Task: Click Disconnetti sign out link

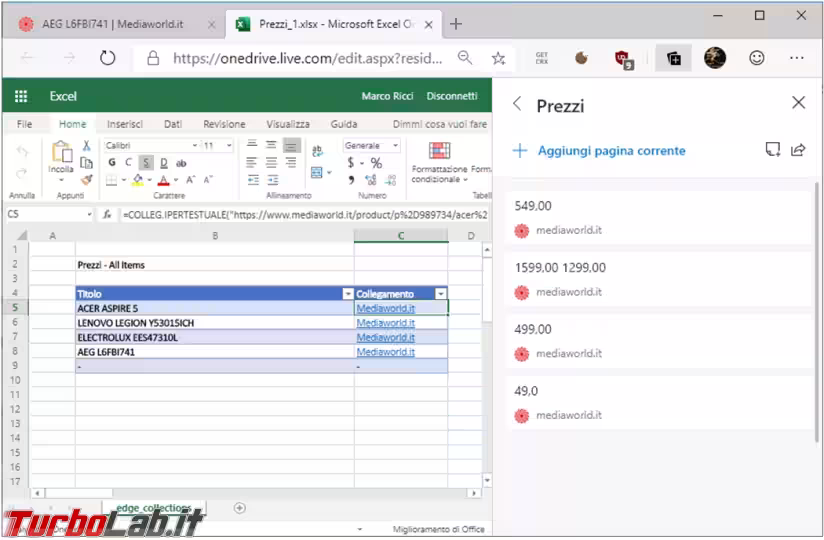Action: [452, 96]
